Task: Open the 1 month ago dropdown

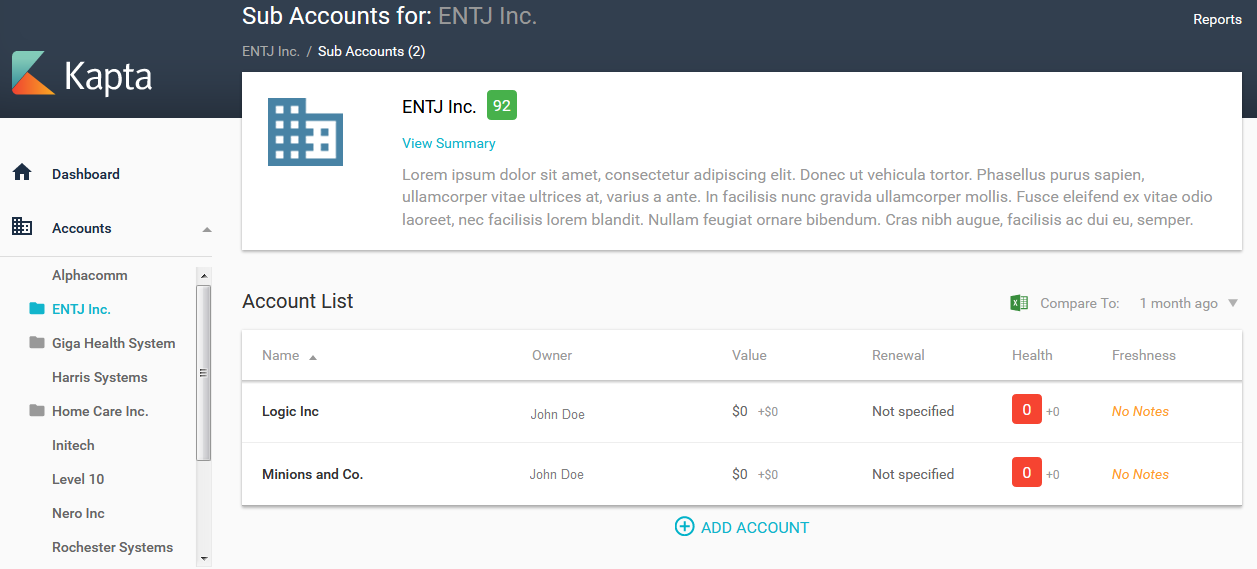Action: 1188,303
